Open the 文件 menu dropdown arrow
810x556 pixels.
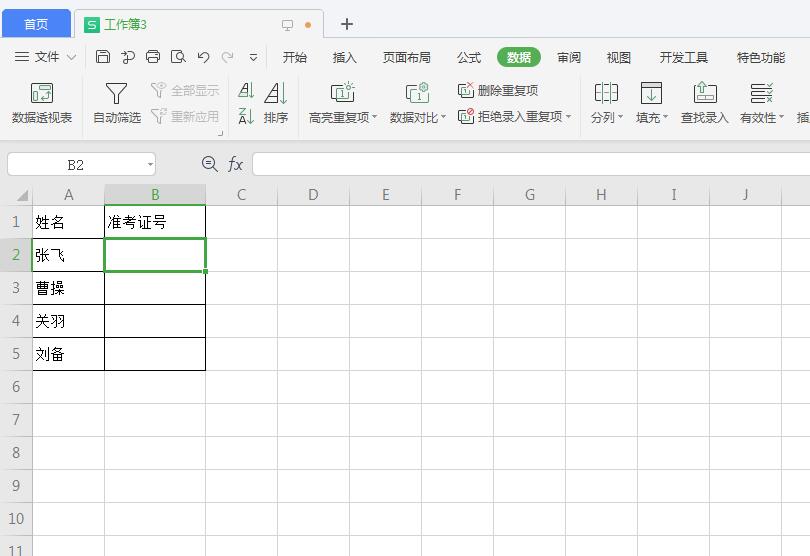(72, 57)
